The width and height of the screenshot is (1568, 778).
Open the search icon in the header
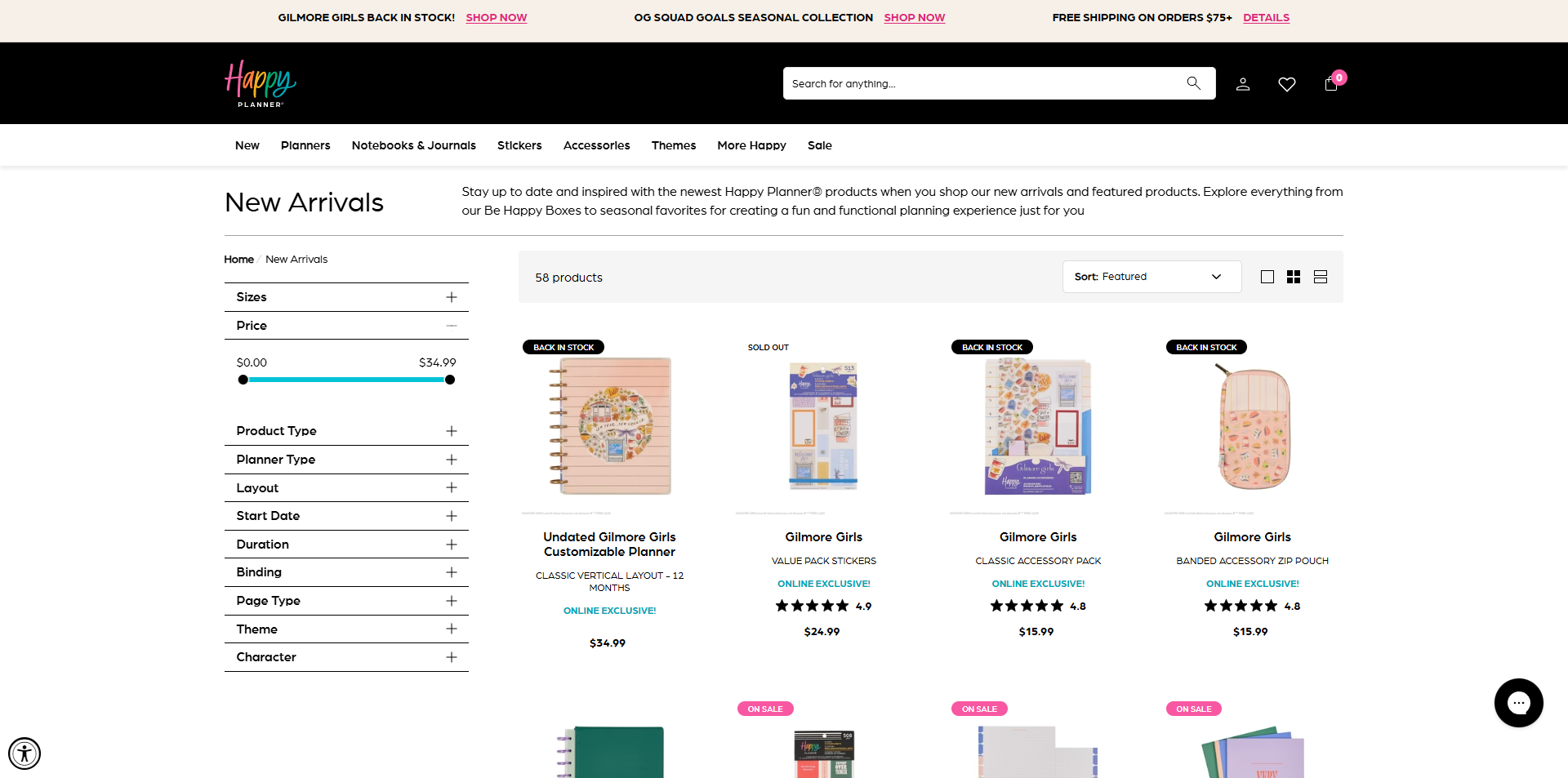pos(1193,82)
